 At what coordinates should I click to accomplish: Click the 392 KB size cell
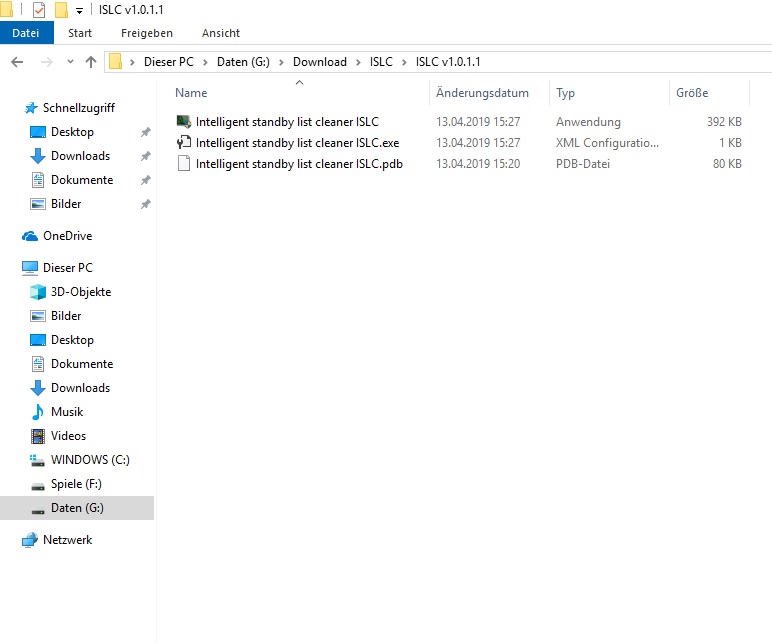[x=724, y=122]
